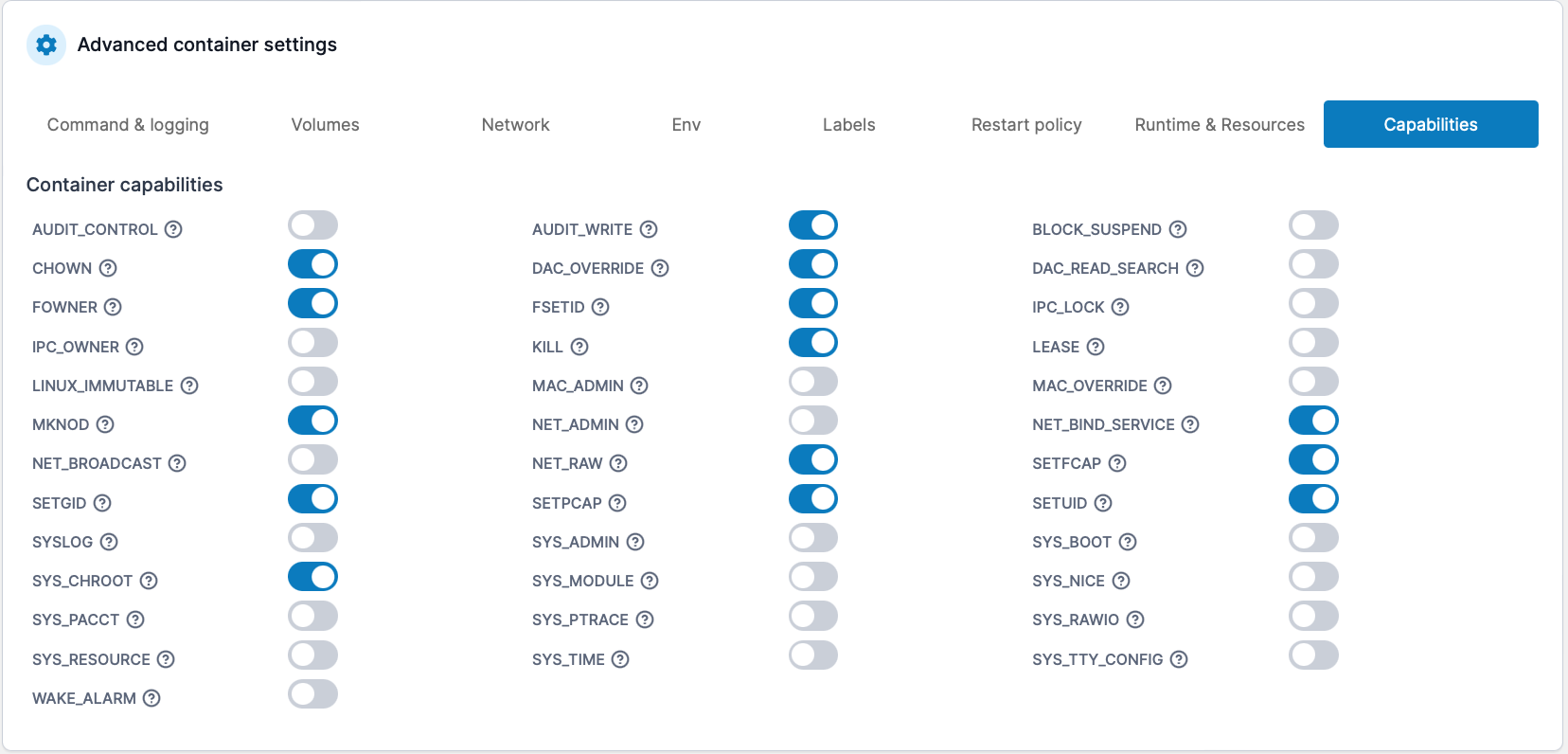Click the help icon beside SYS_TIME
This screenshot has height=754, width=1568.
pos(620,659)
